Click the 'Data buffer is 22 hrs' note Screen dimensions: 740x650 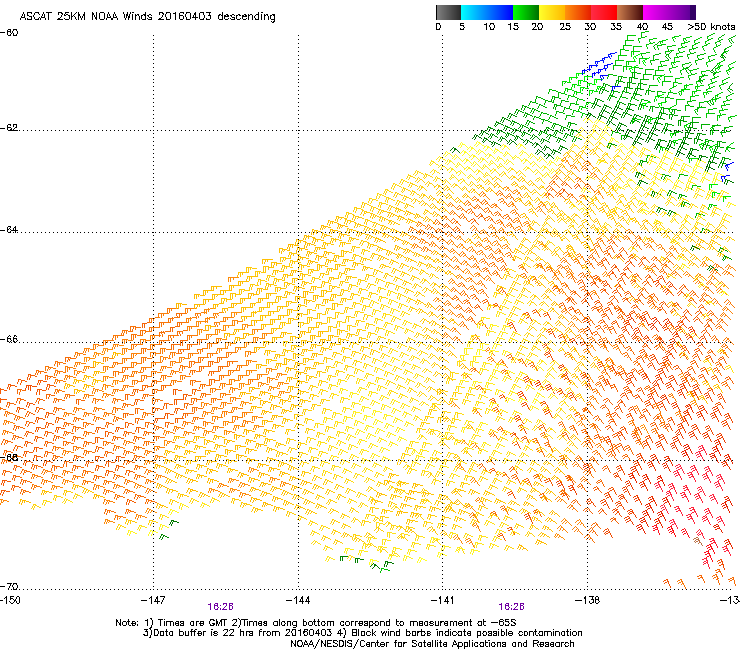click(x=362, y=633)
